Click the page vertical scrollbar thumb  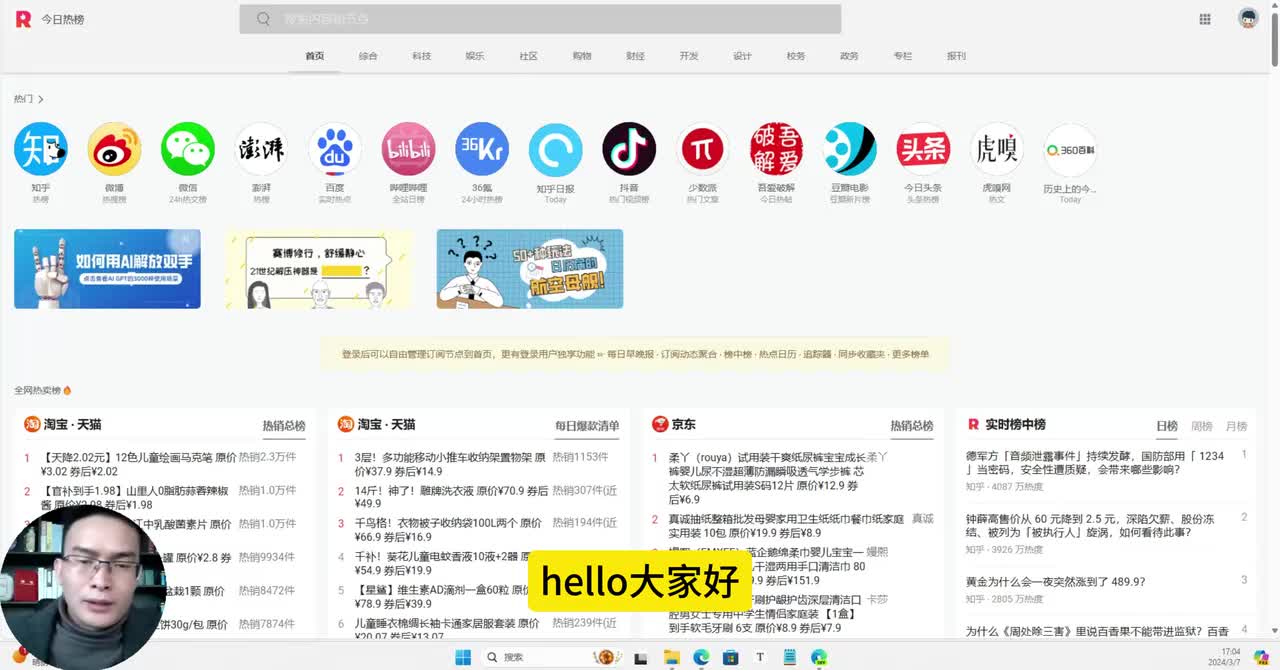point(1274,38)
